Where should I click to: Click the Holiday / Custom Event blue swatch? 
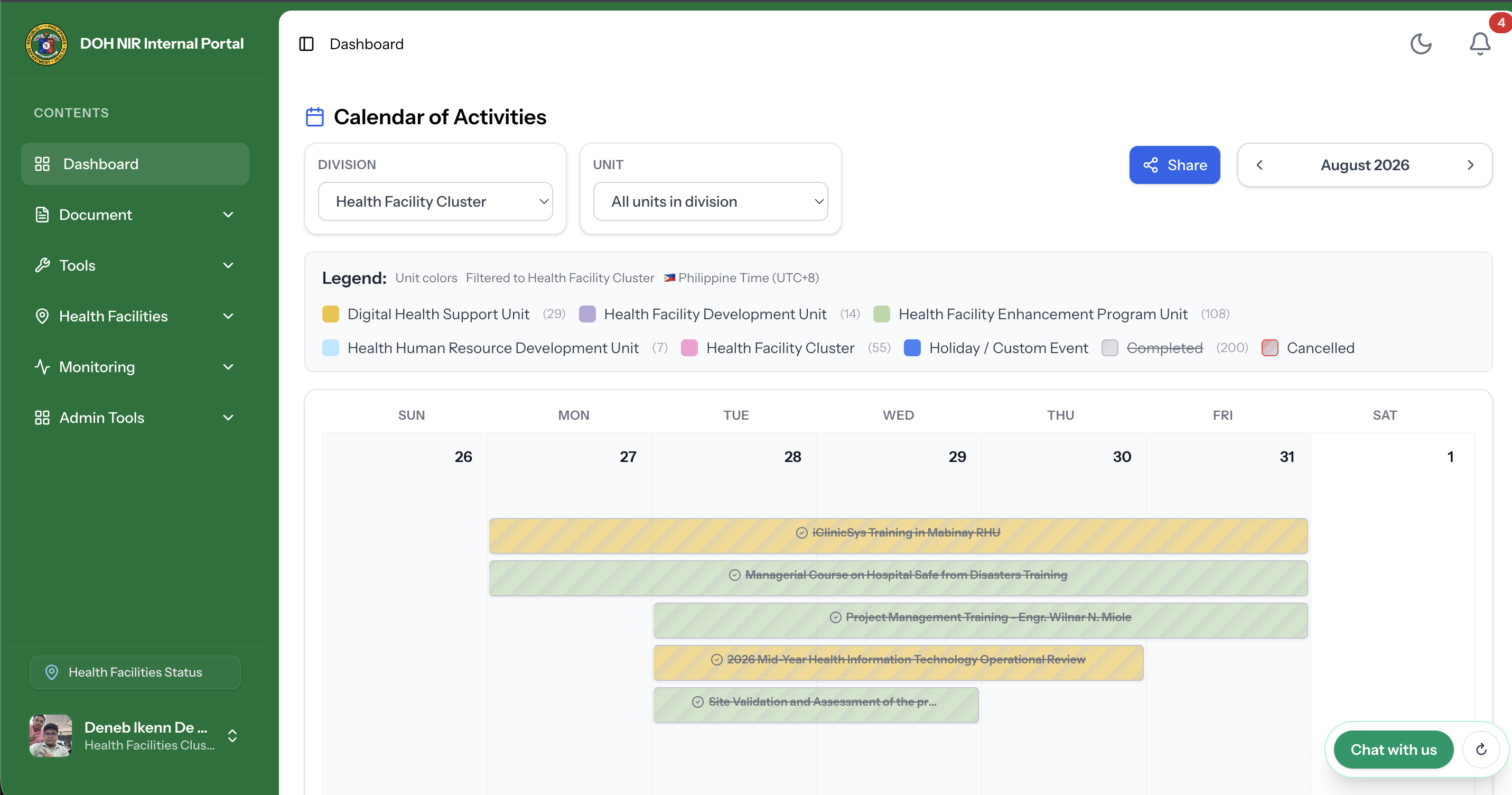[912, 348]
